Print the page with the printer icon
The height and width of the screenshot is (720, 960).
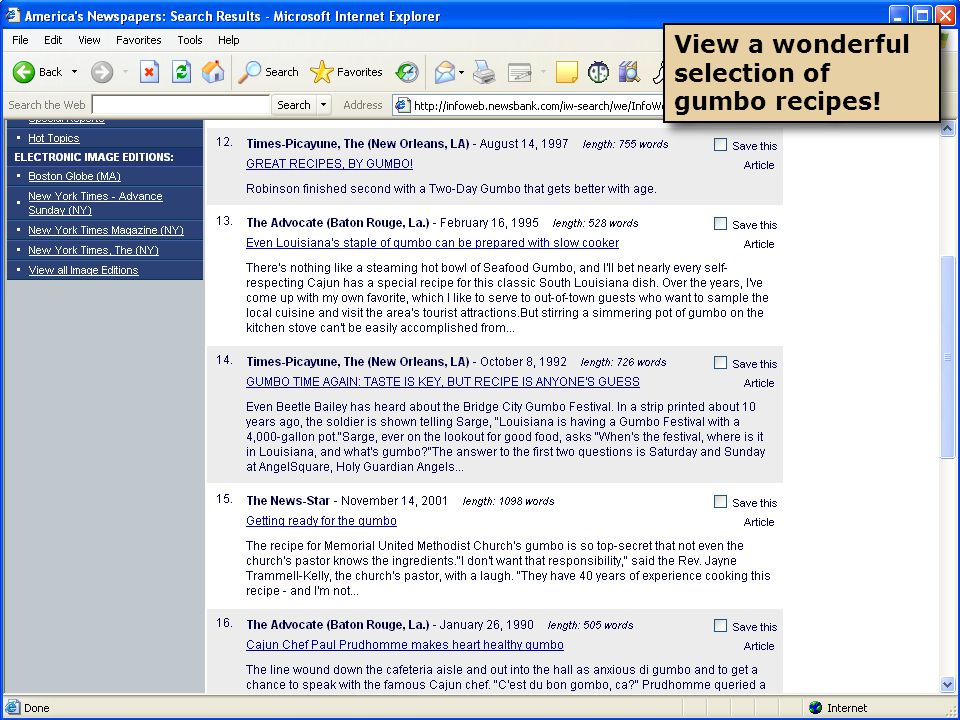coord(484,72)
